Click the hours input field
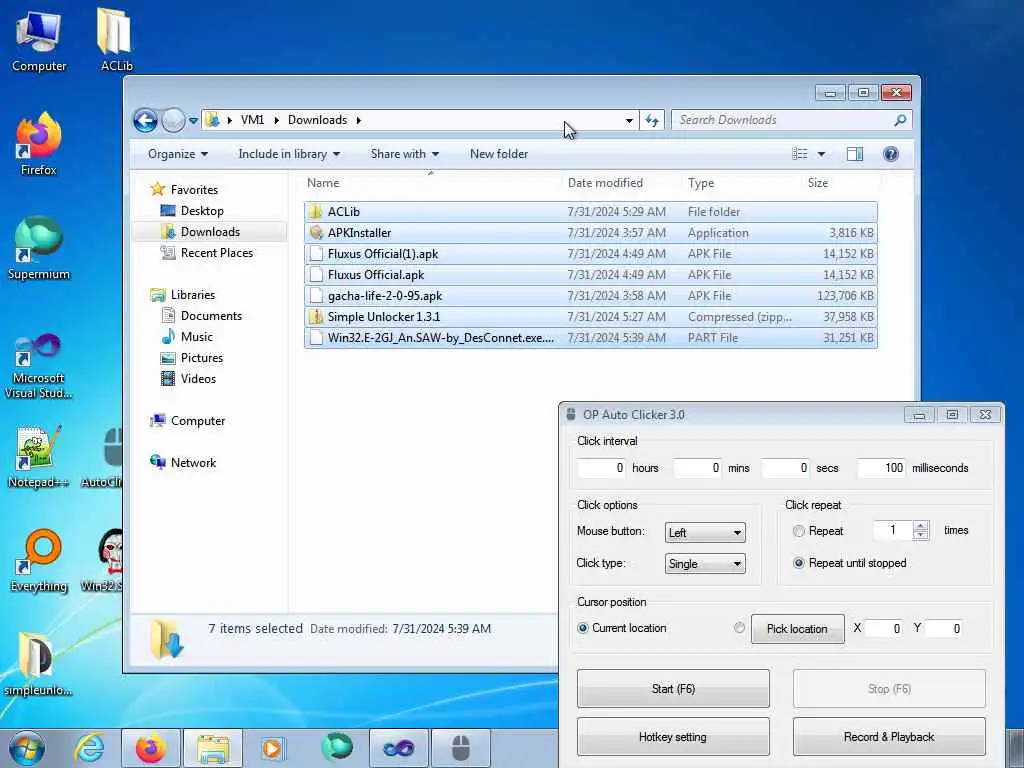The height and width of the screenshot is (768, 1024). point(601,468)
